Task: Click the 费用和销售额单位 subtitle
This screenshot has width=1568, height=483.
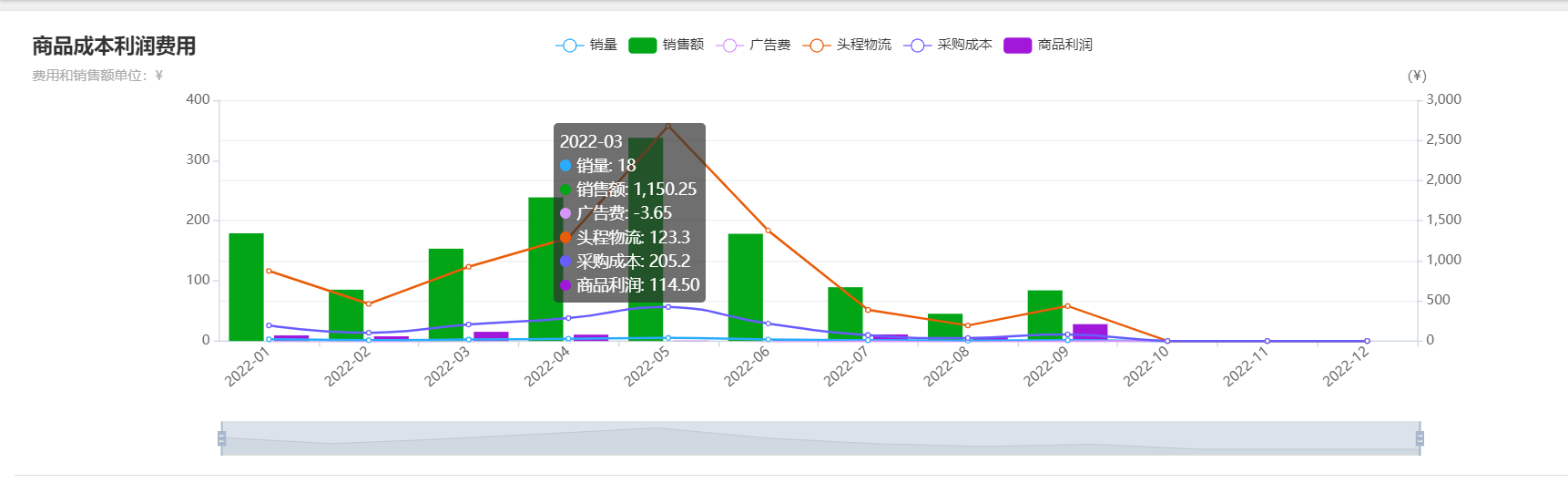Action: click(x=97, y=76)
